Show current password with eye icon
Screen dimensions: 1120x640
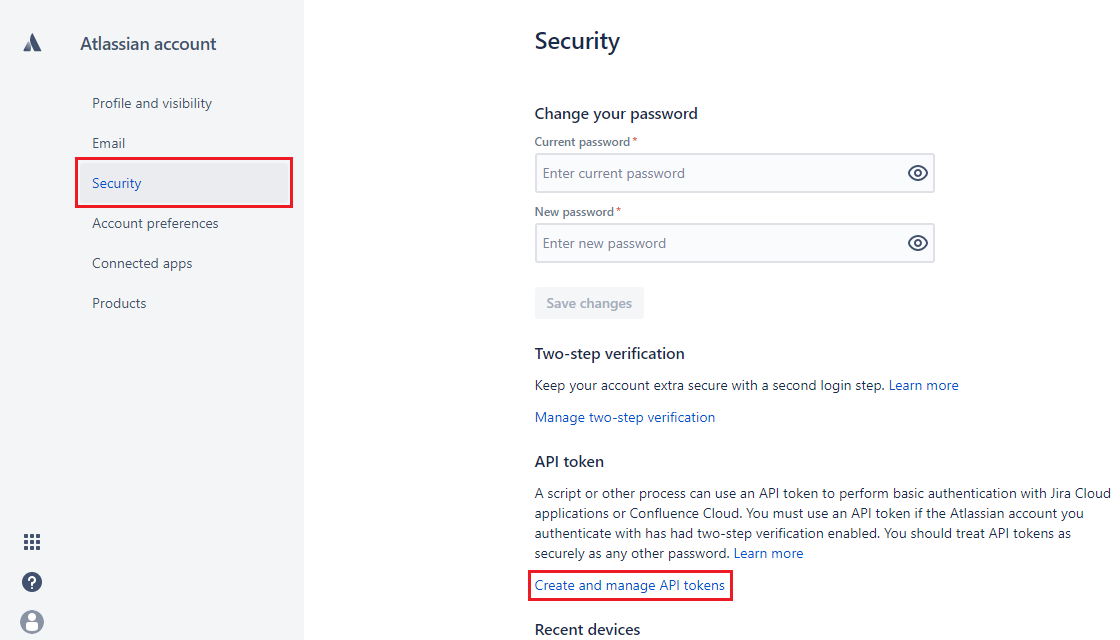(918, 174)
